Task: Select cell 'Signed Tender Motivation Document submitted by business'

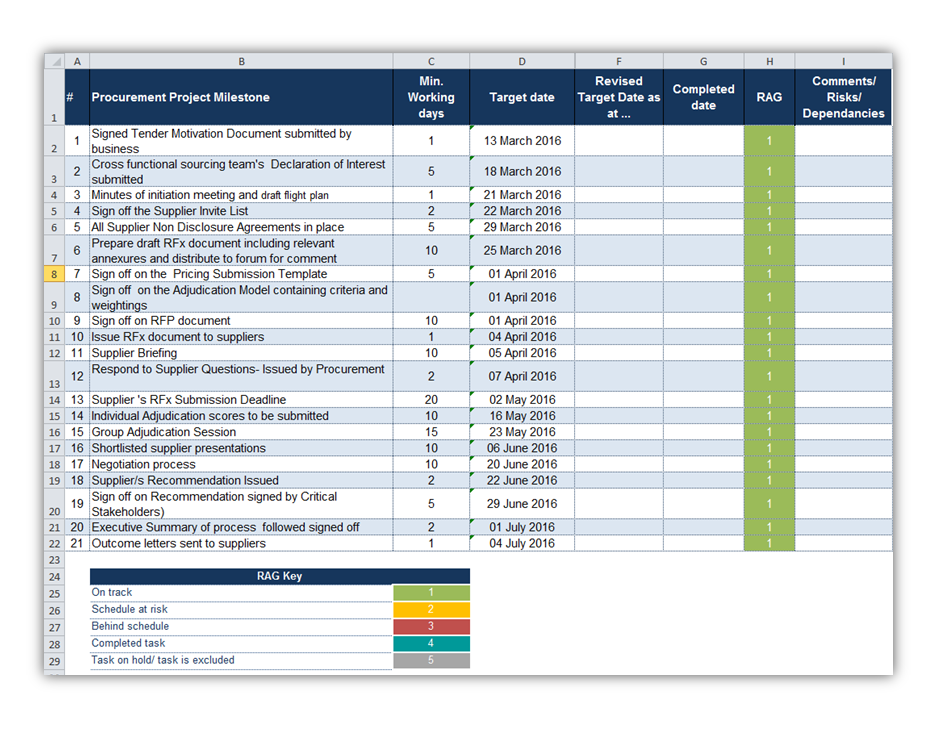Action: pos(241,141)
